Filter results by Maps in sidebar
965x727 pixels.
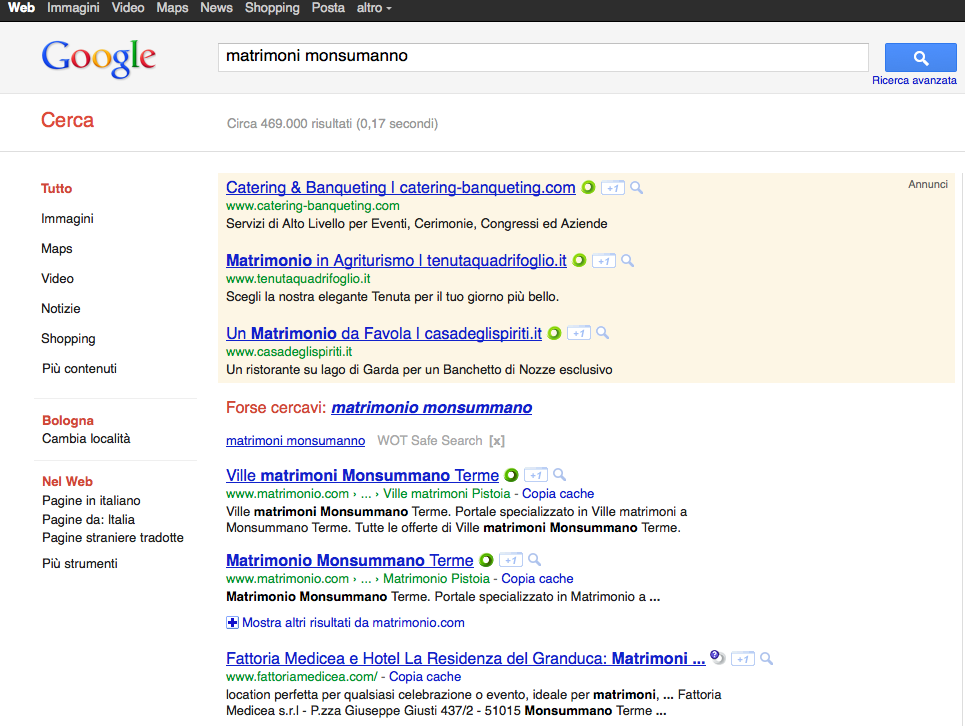(x=57, y=249)
